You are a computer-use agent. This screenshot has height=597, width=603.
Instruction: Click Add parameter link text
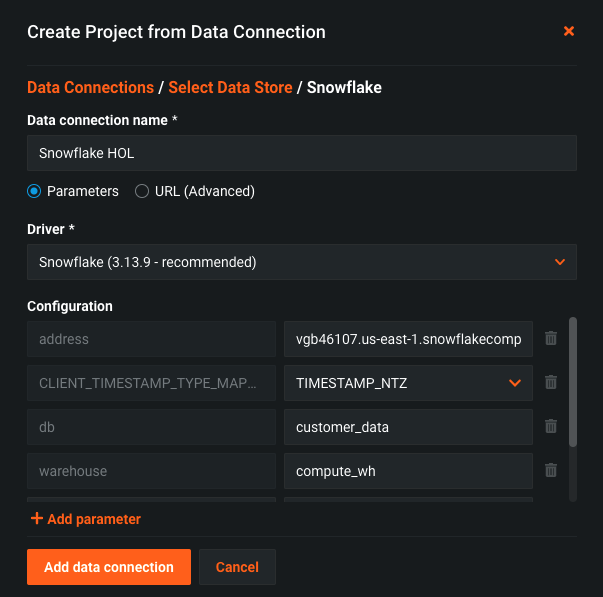(x=94, y=519)
